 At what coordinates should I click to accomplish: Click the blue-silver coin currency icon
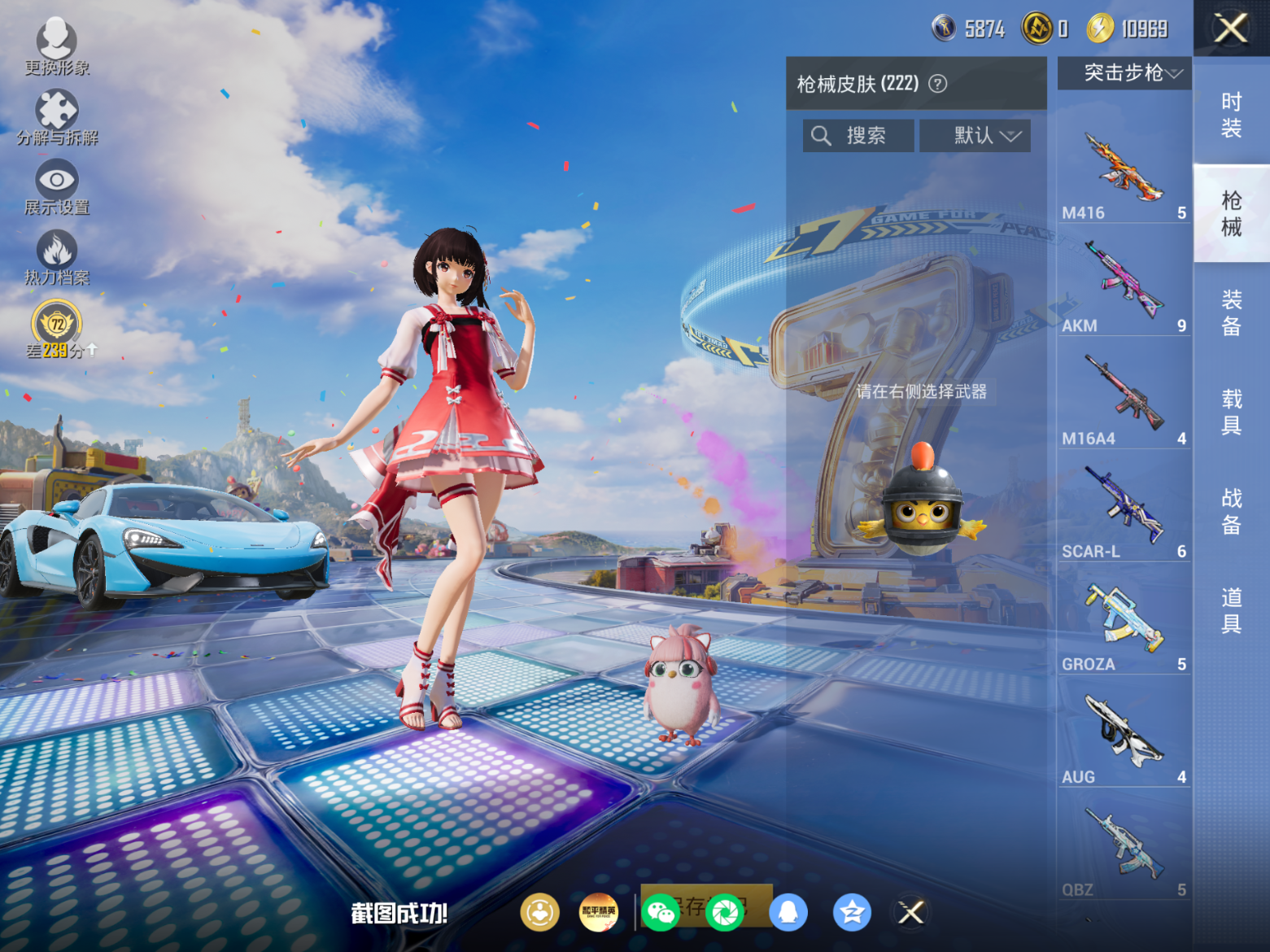point(944,28)
